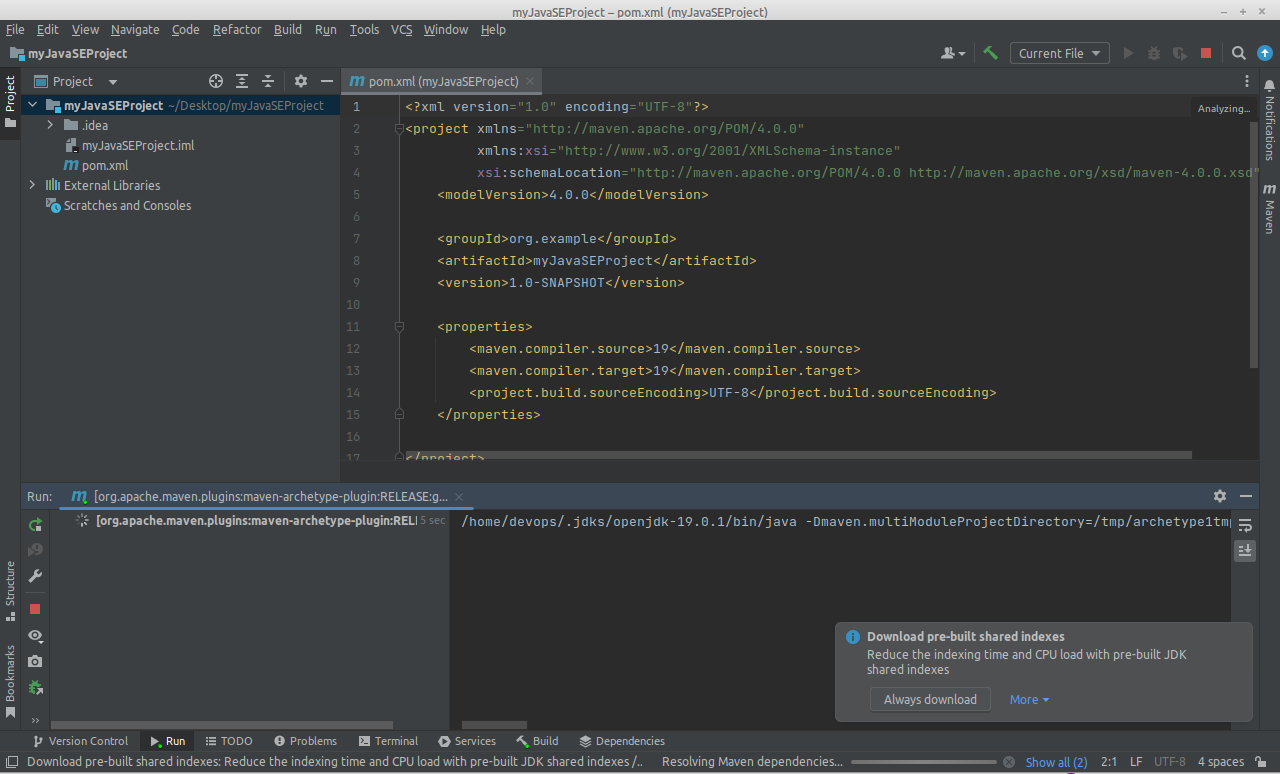The image size is (1280, 774).
Task: Rerun the Maven task with green arrow
Action: pos(35,524)
